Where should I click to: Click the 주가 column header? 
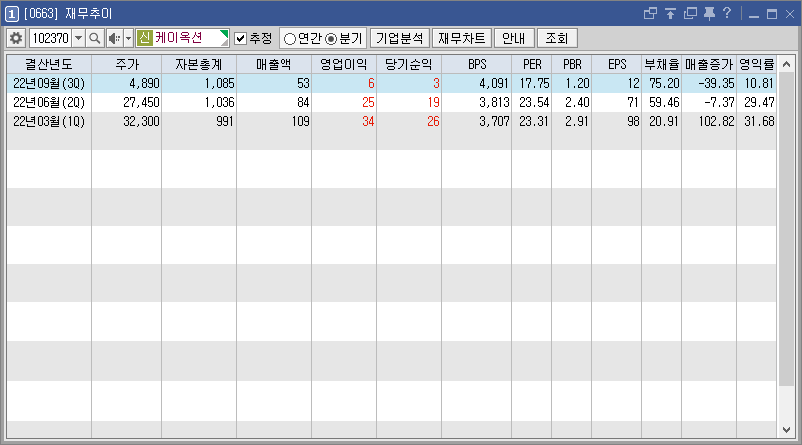[x=127, y=64]
